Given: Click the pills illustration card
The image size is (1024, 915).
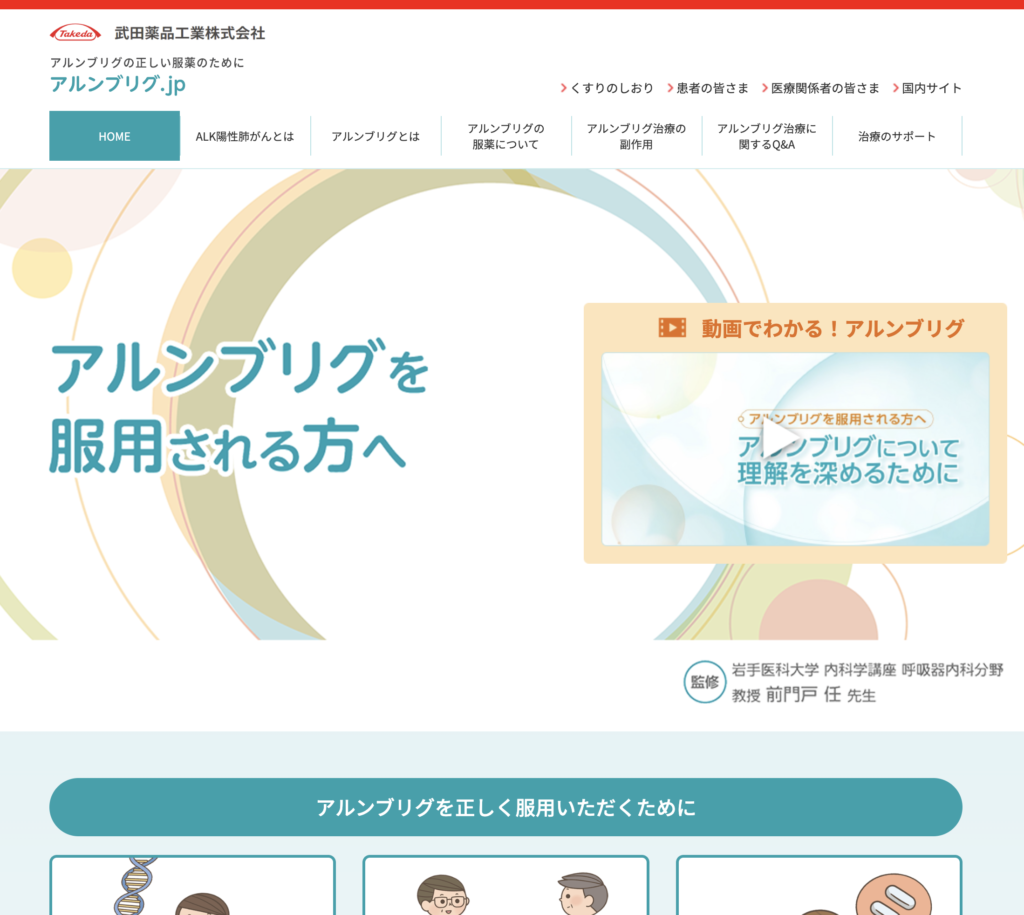Looking at the screenshot, I should (x=818, y=887).
